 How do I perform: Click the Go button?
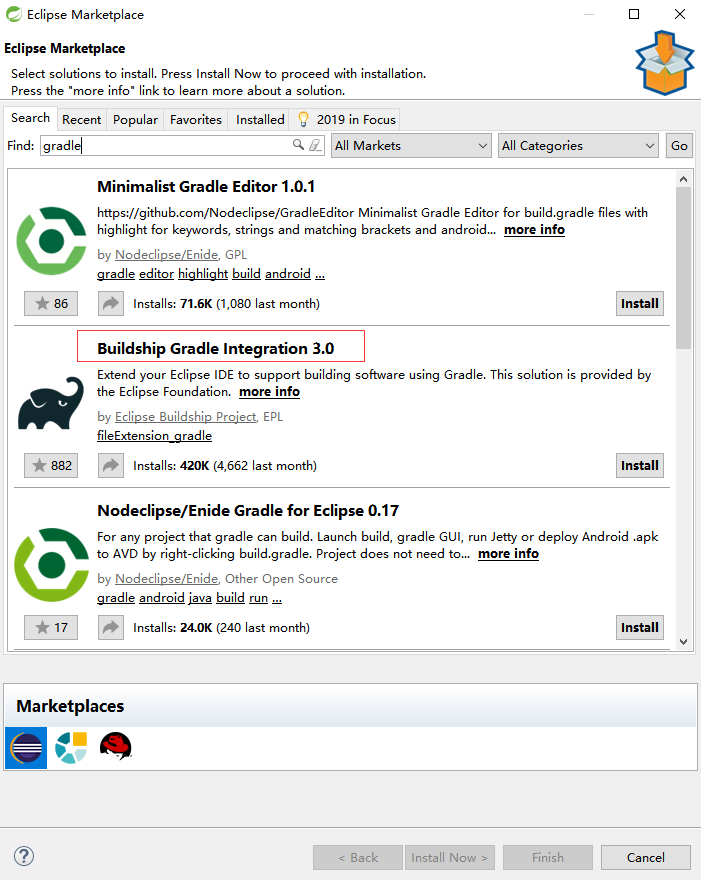point(679,146)
